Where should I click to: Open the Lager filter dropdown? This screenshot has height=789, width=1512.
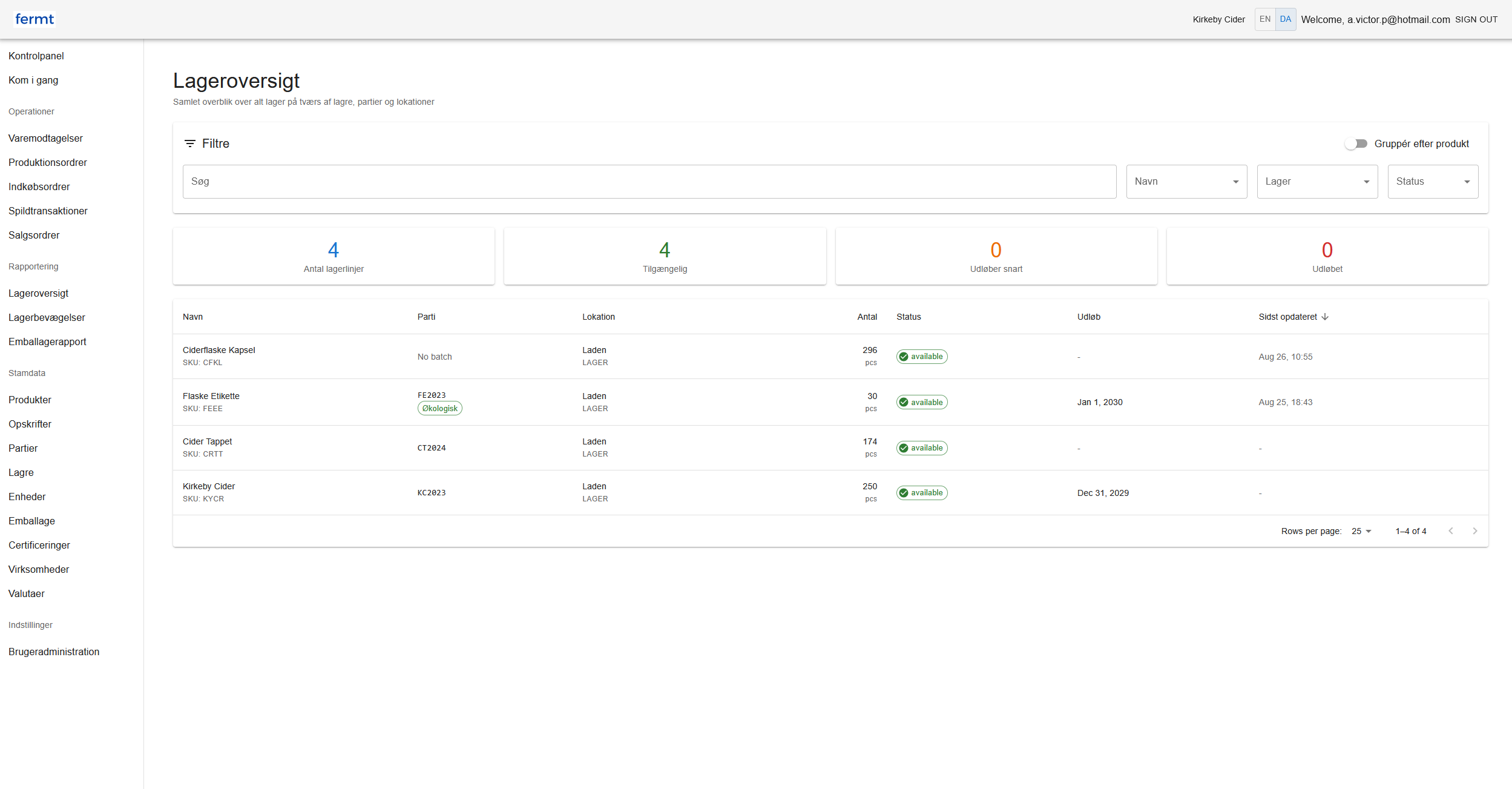coord(1317,182)
